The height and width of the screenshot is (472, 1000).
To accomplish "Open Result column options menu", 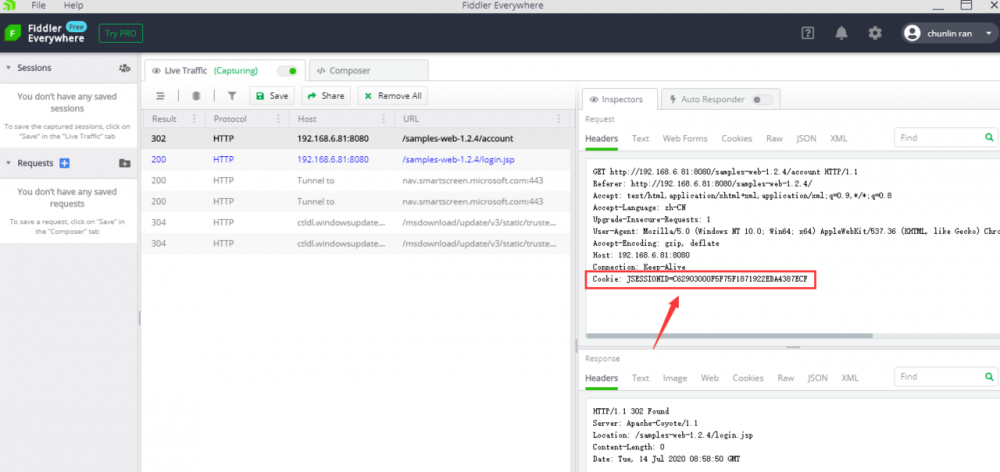I will (195, 119).
